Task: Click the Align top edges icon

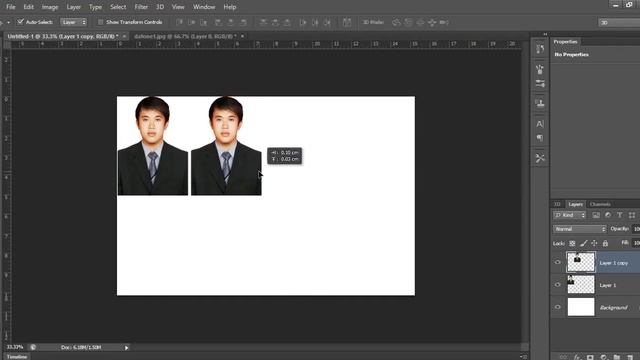Action: [x=179, y=22]
